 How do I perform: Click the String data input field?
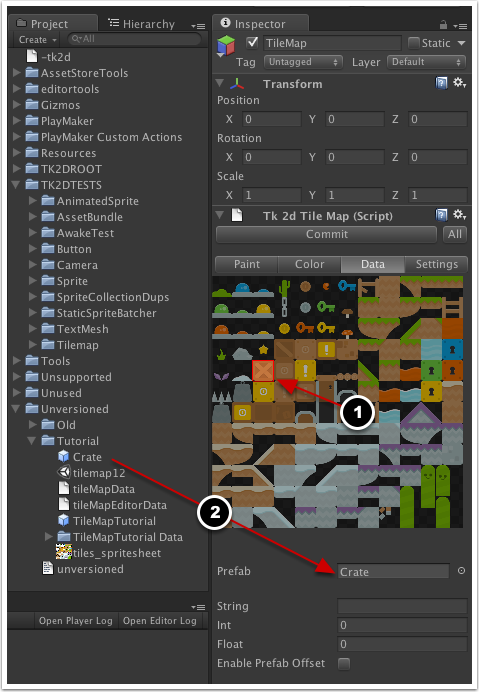402,606
